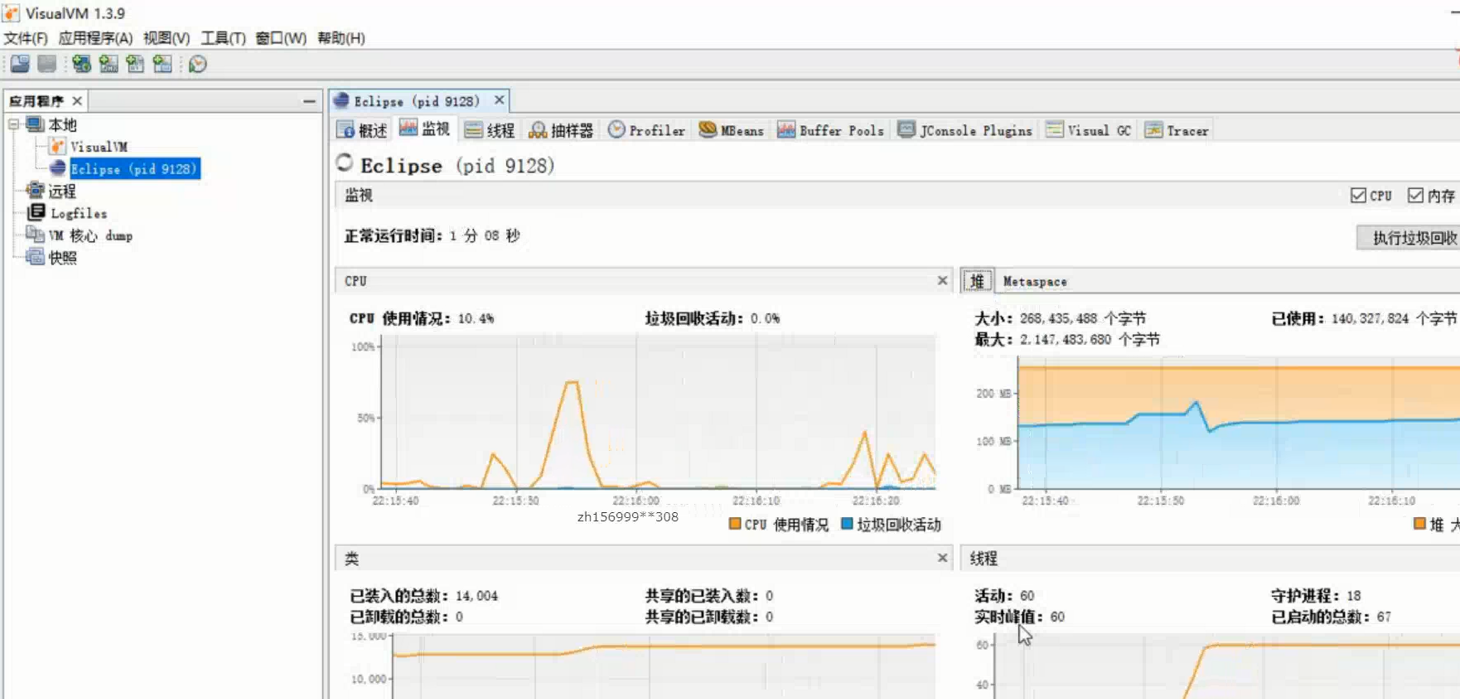Click the 实时峰值: 60 text

[x=1019, y=617]
